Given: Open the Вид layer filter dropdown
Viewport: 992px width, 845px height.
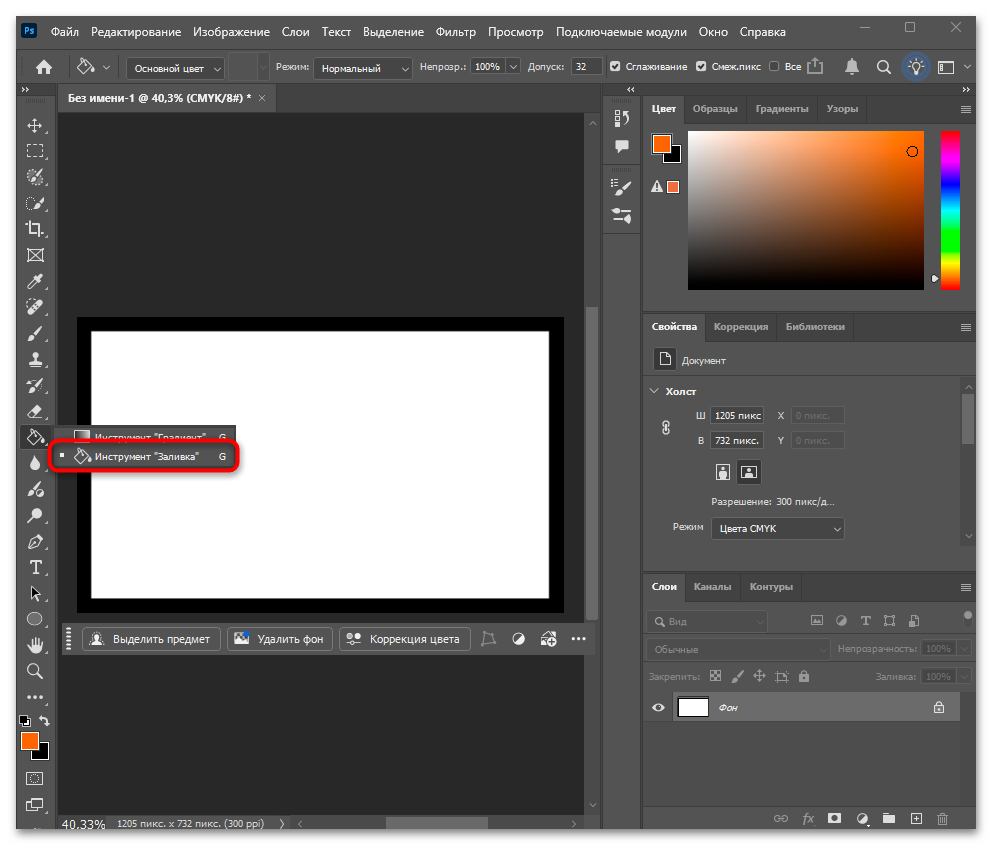Looking at the screenshot, I should click(x=707, y=622).
